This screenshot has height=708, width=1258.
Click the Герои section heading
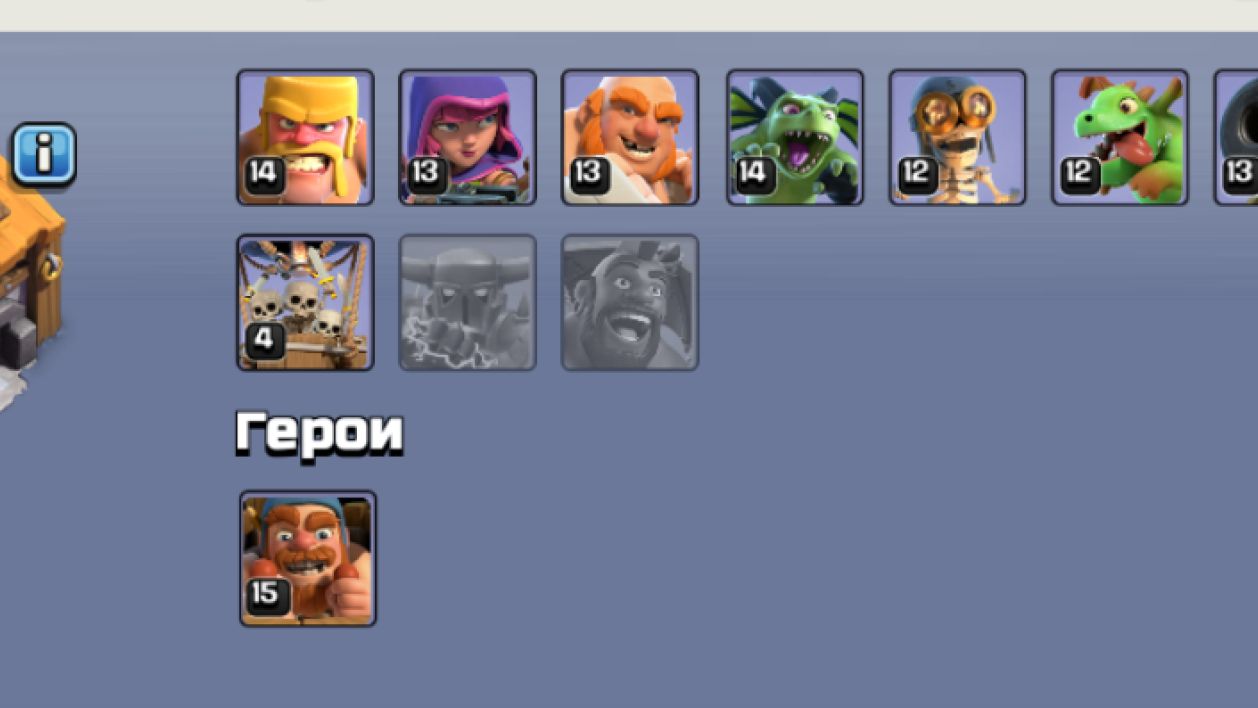pyautogui.click(x=319, y=433)
